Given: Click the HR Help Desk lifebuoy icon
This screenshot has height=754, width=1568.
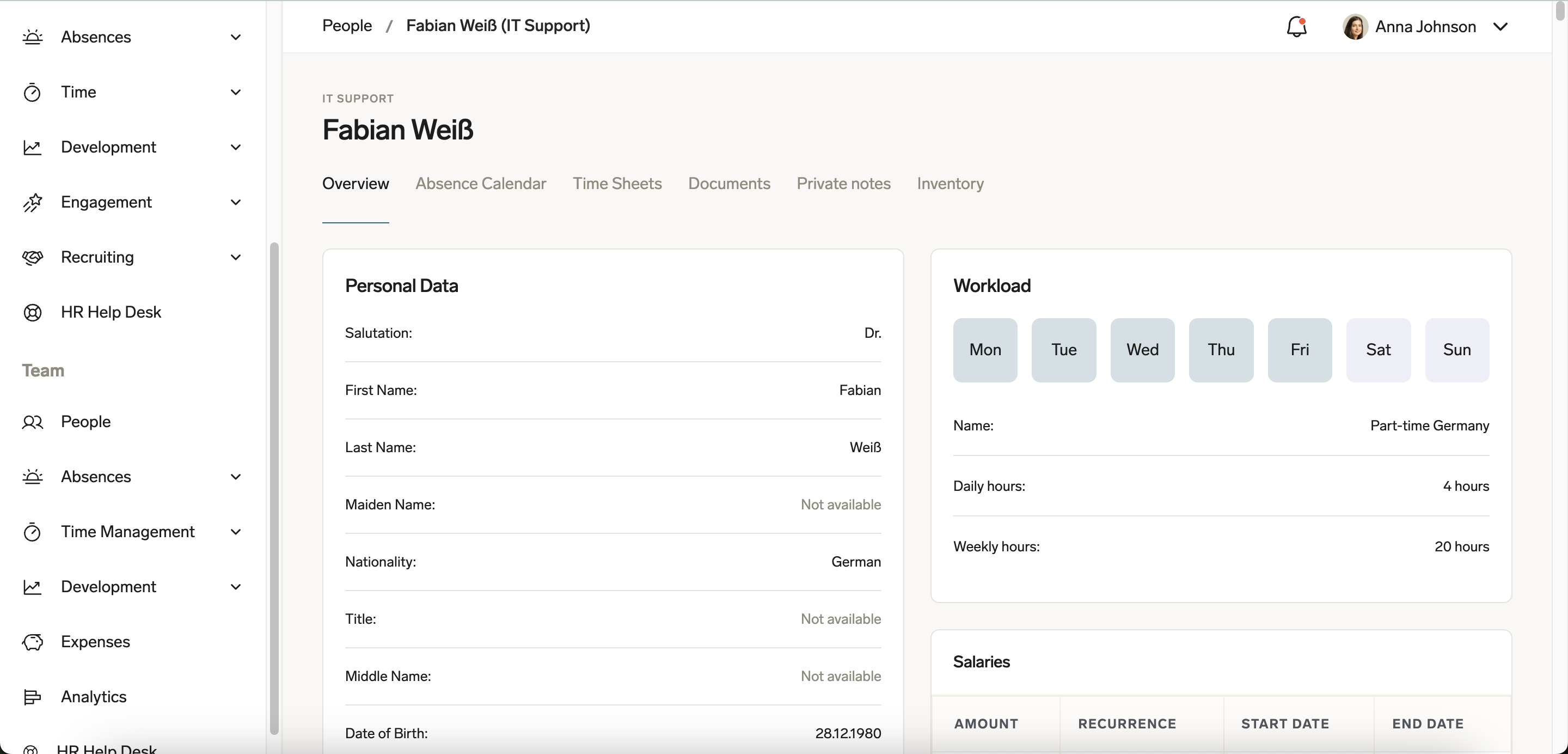Looking at the screenshot, I should (32, 312).
